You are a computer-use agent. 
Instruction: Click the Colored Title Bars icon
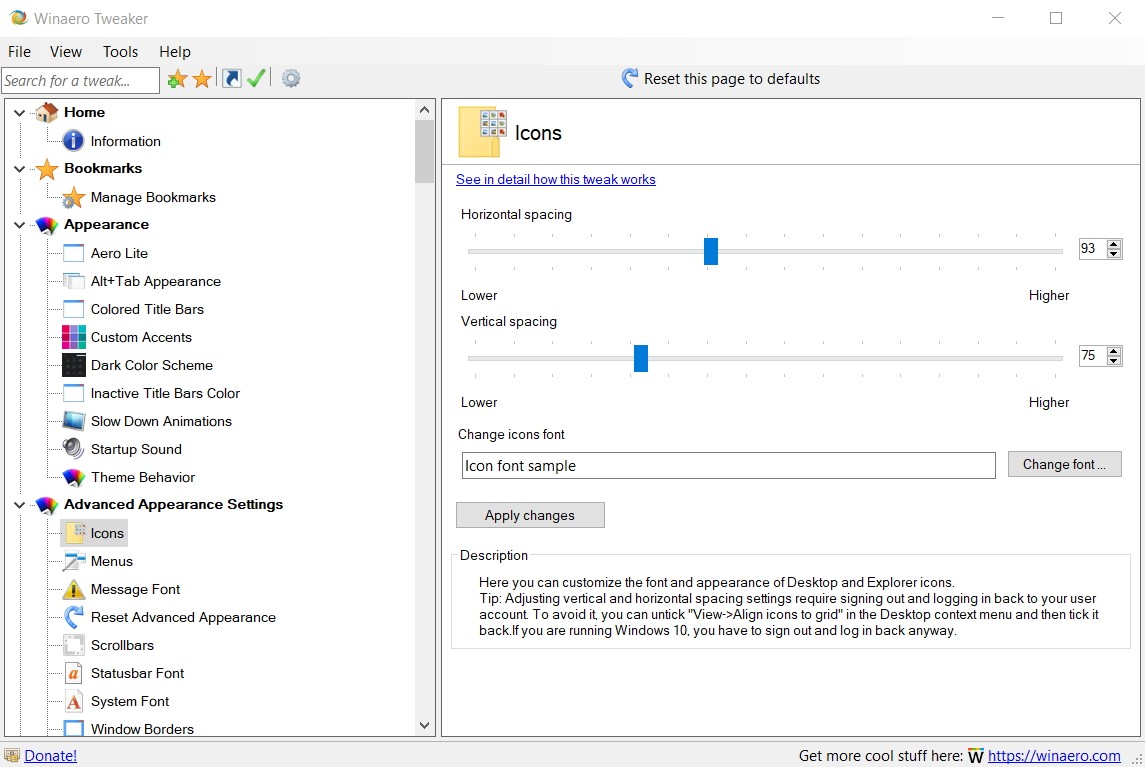74,309
